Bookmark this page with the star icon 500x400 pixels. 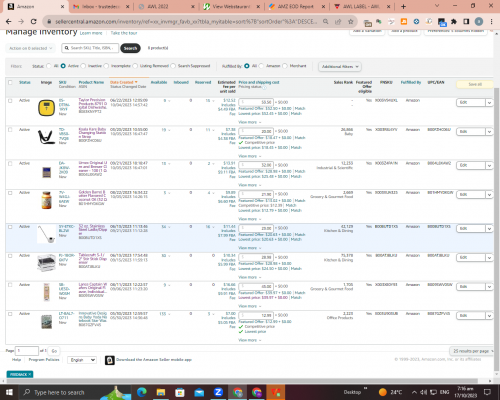[350, 21]
